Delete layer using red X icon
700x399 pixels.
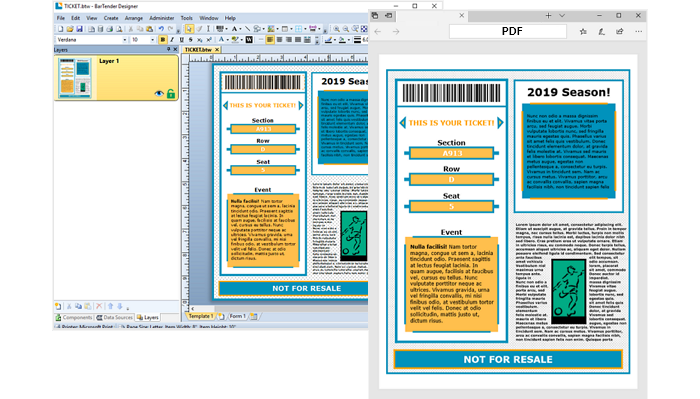(99, 306)
